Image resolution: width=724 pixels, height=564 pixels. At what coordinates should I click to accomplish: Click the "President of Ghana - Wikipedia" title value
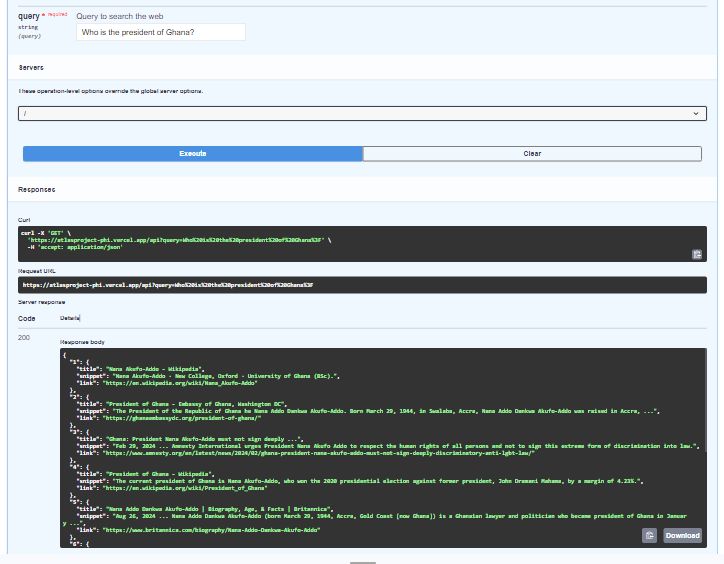160,474
